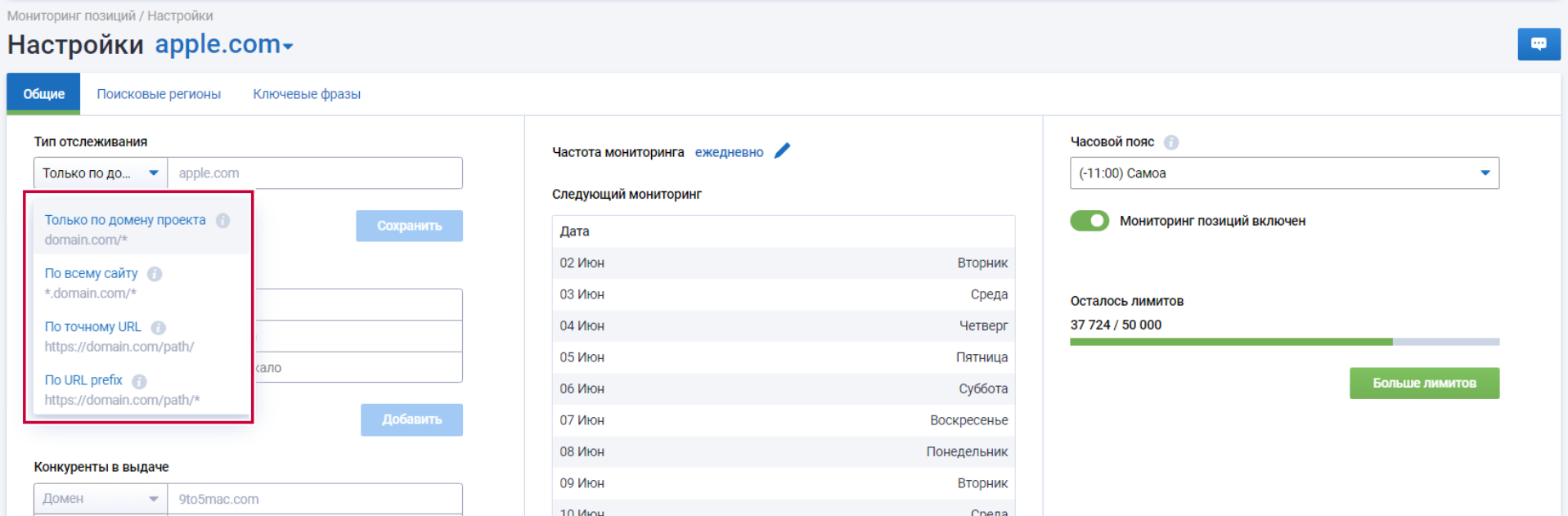The width and height of the screenshot is (1568, 516).
Task: Click info icon next to Часовой пояс
Action: coord(1171,142)
